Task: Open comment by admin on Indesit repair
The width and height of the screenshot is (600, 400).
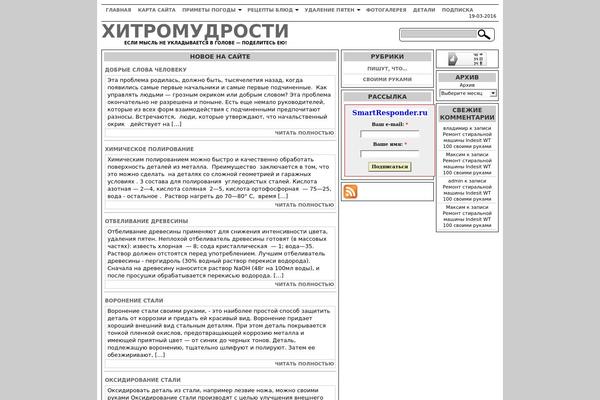Action: 467,190
